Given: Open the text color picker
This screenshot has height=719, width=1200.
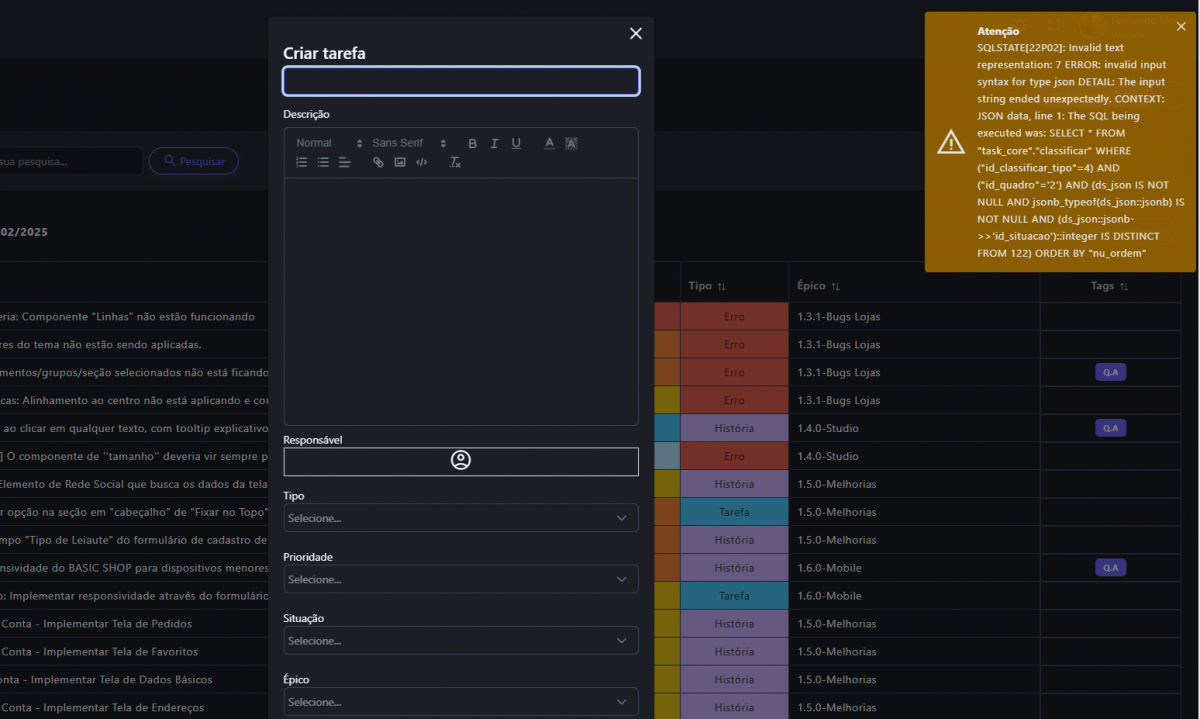Looking at the screenshot, I should pos(549,144).
